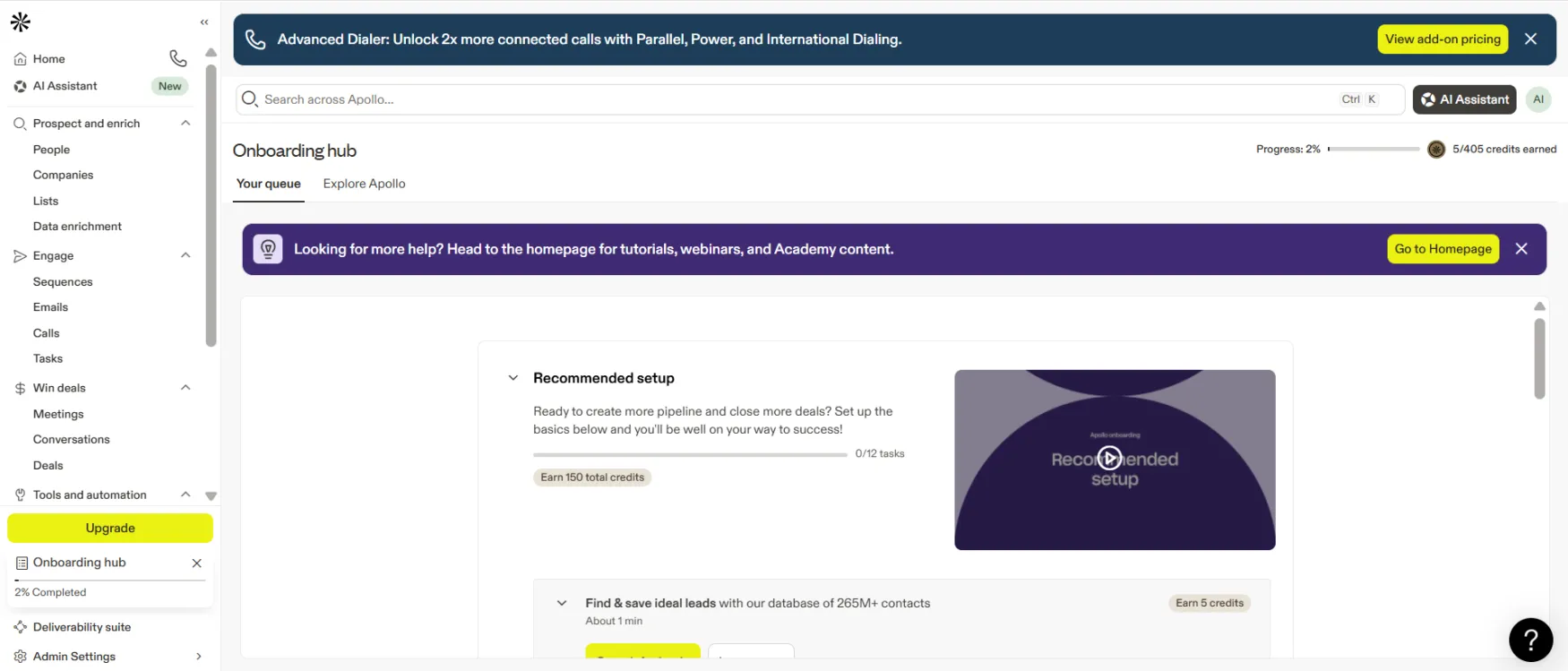Image resolution: width=1568 pixels, height=671 pixels.
Task: Switch to Your queue tab
Action: [x=269, y=184]
